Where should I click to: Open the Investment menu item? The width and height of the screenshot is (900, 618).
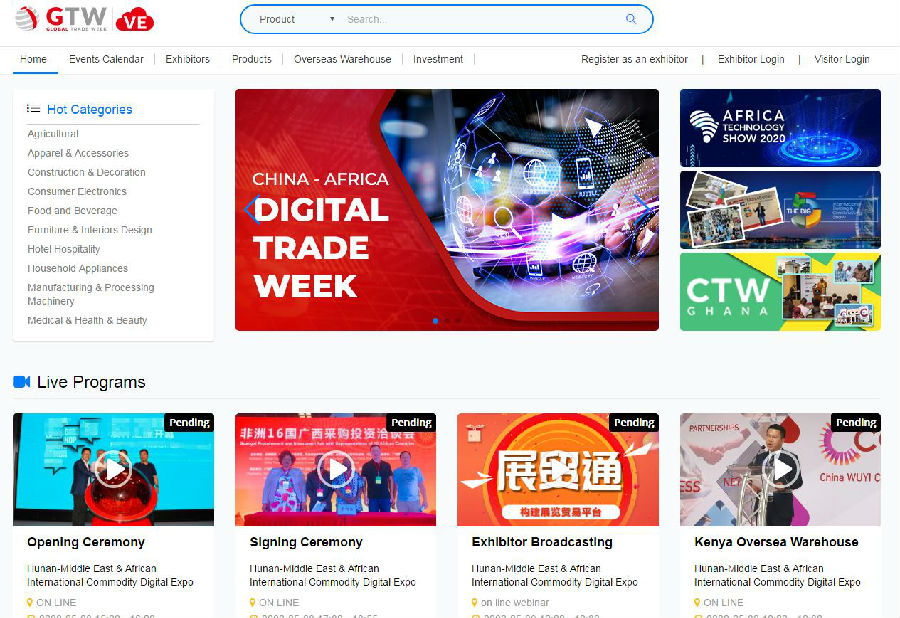tap(438, 59)
